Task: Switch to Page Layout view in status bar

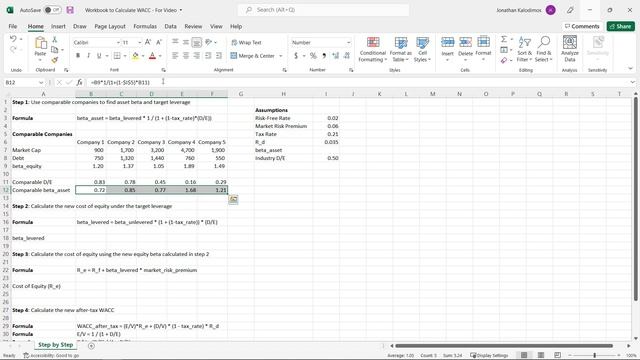Action: 541,355
